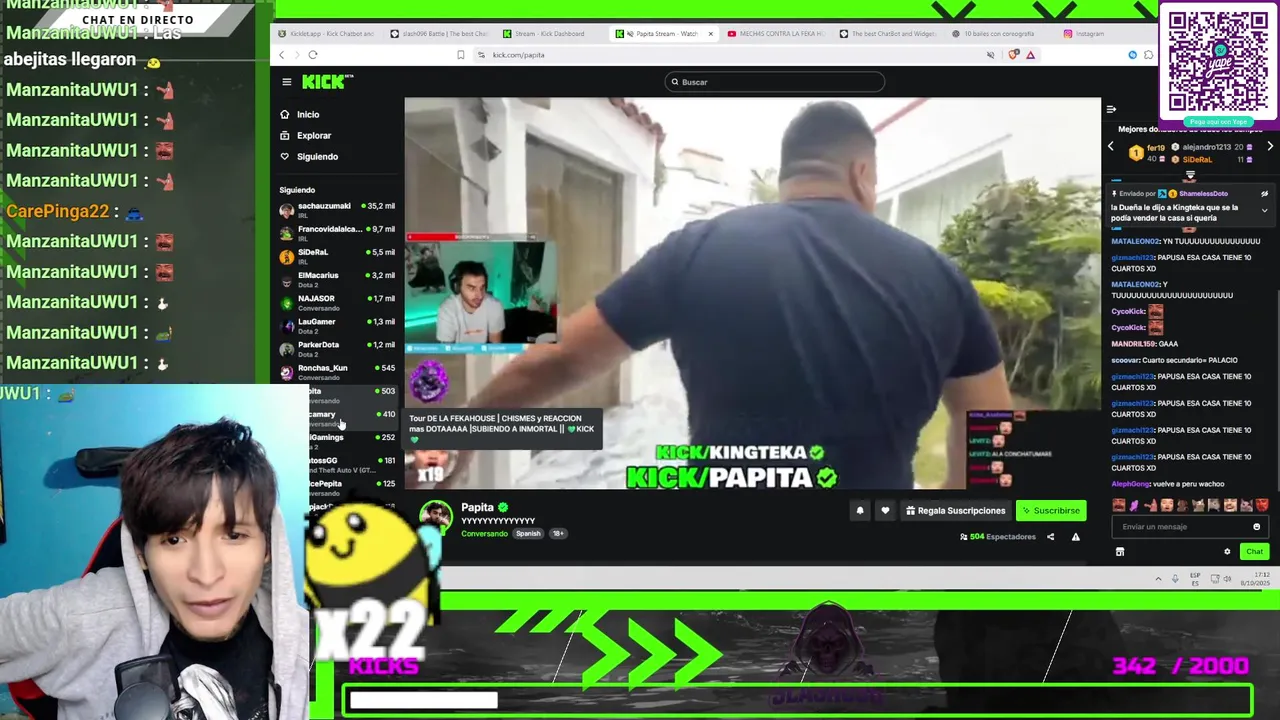Click the first quick emote in chat

(1118, 505)
